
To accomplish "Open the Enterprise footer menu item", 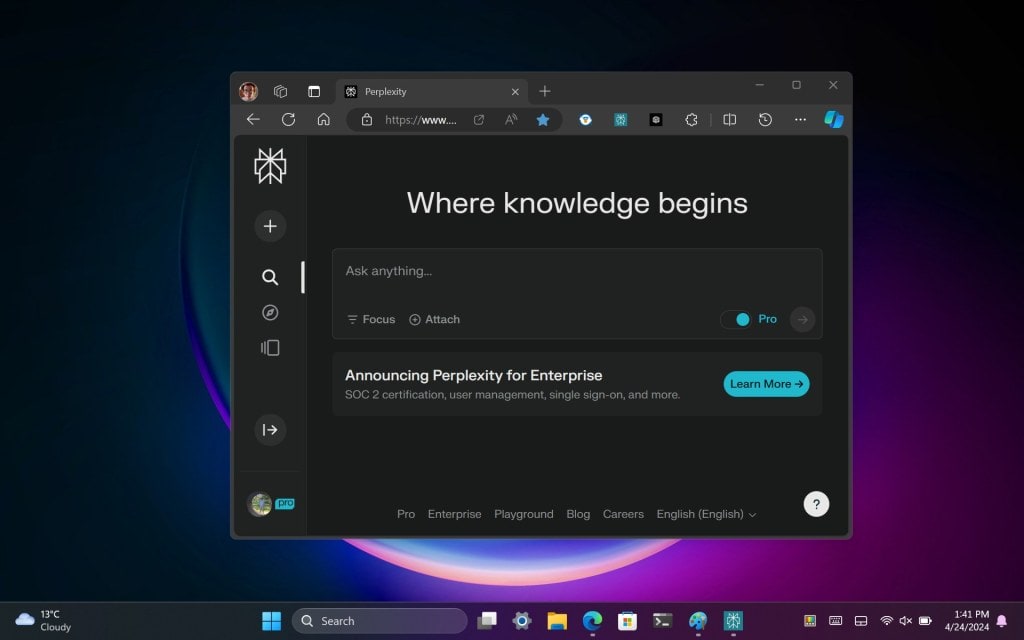I will point(454,514).
